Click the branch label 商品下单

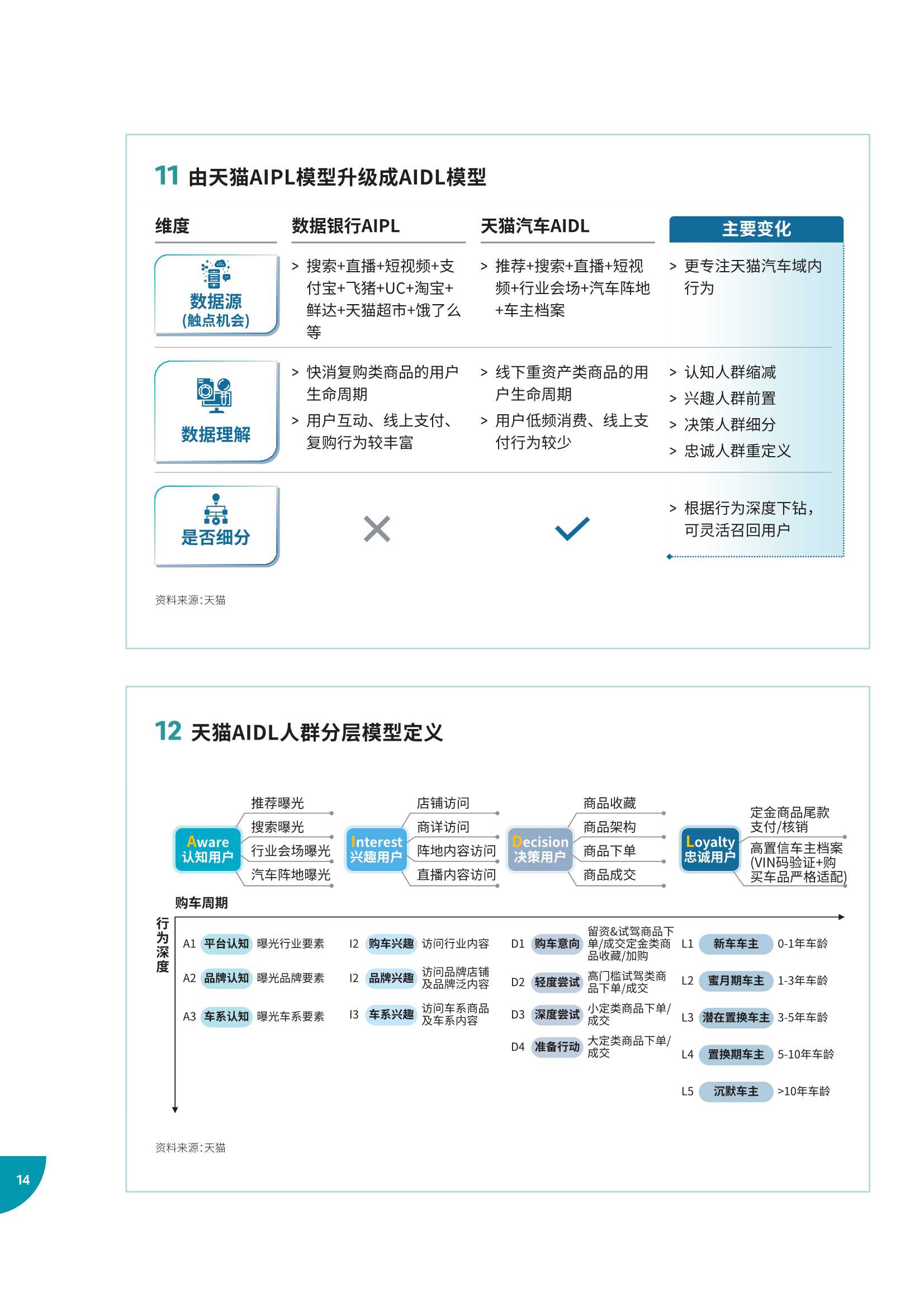tap(609, 850)
